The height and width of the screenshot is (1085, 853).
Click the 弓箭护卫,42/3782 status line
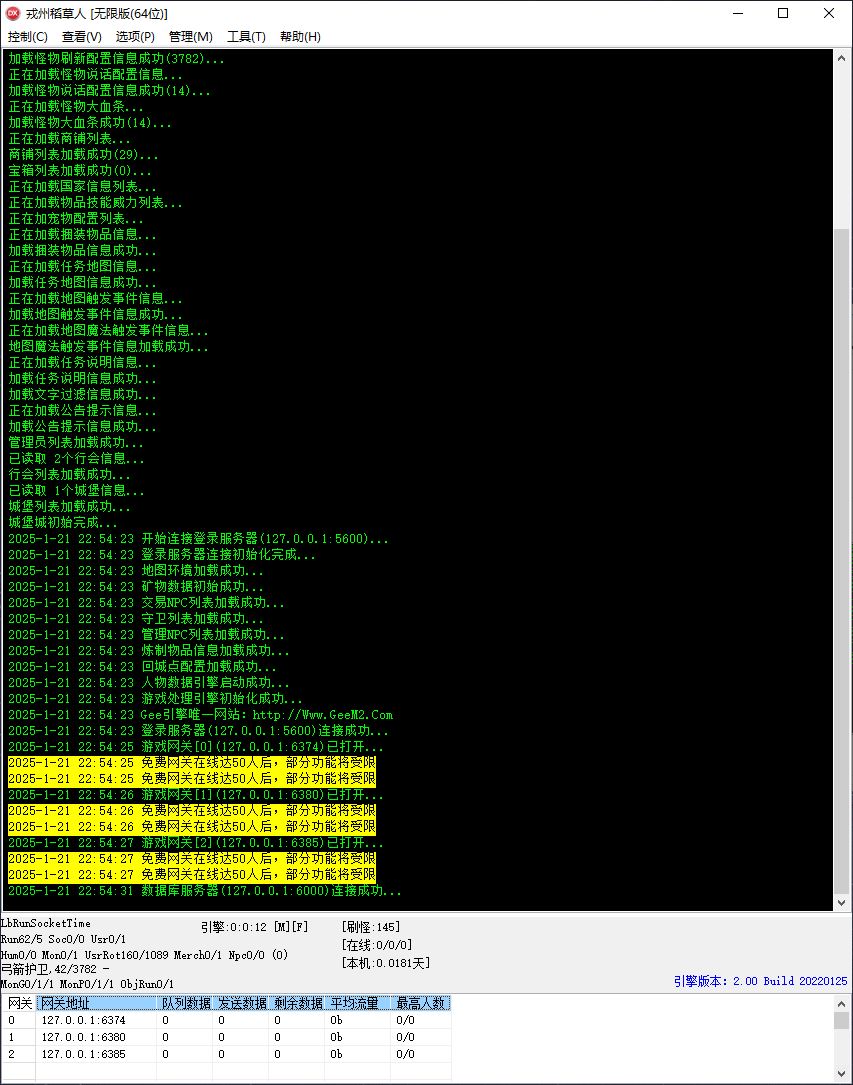55,969
